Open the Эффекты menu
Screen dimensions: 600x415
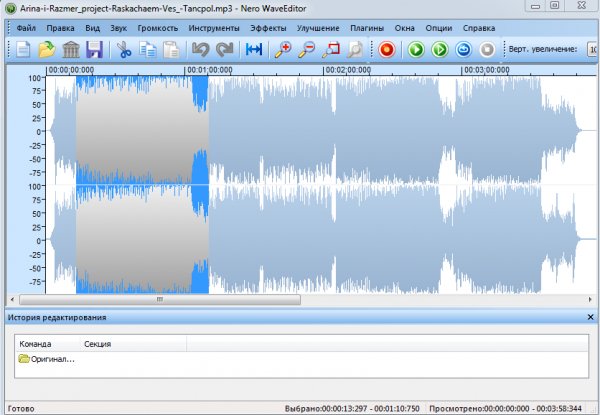coord(268,28)
